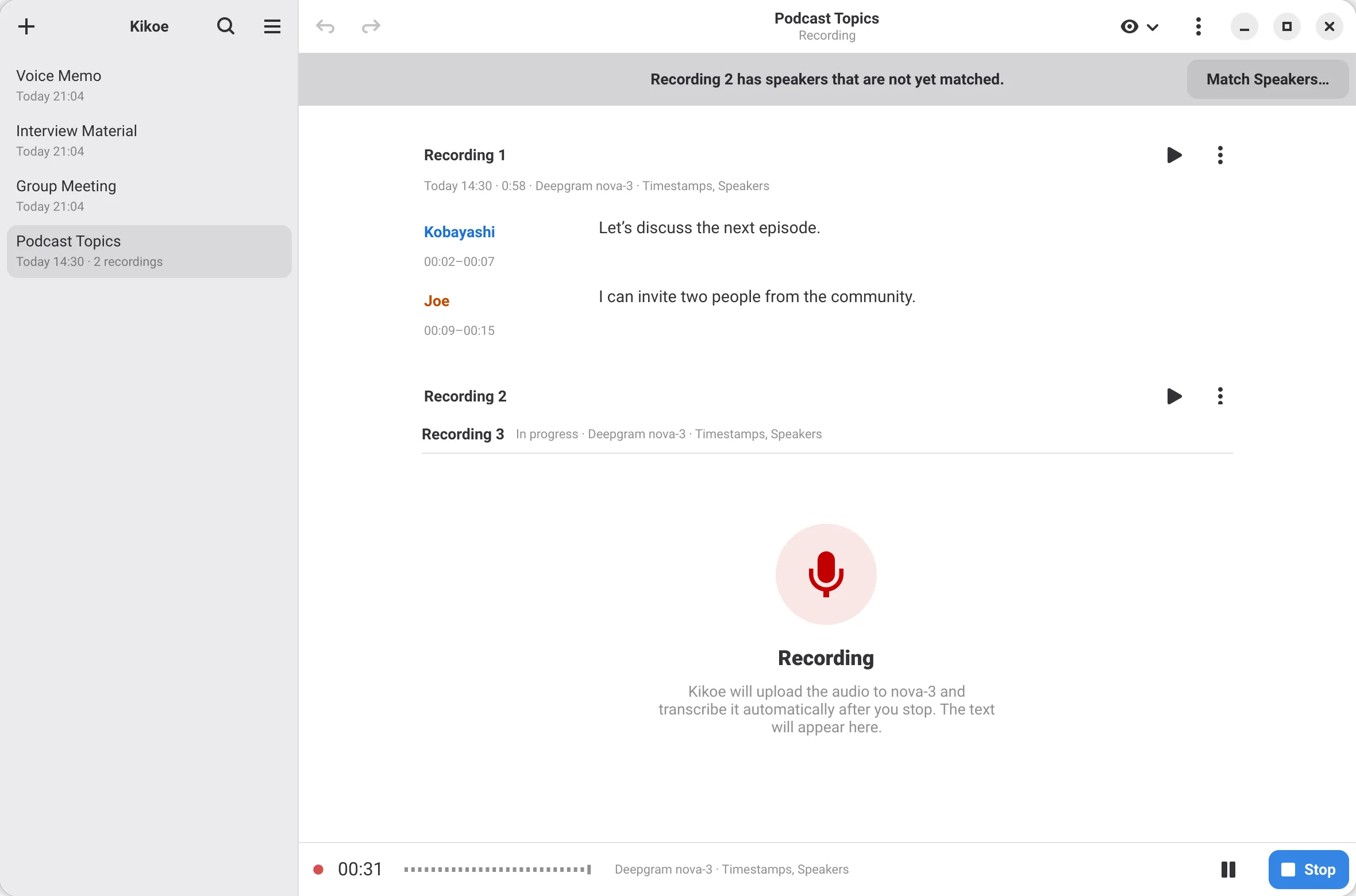This screenshot has height=896, width=1356.
Task: Play Recording 2 audio
Action: [1174, 396]
